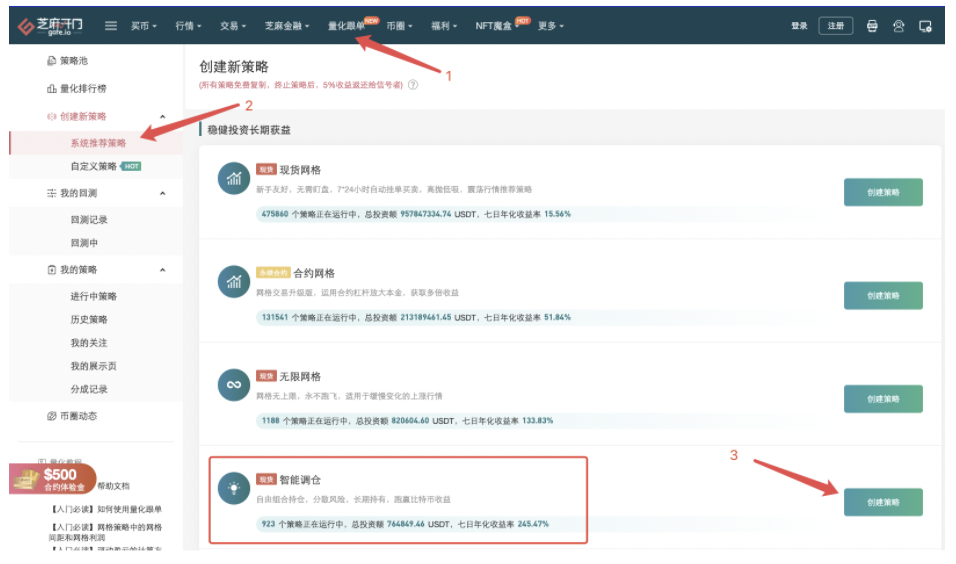The image size is (956, 564).
Task: Open the 更多 dropdown menu
Action: 551,26
